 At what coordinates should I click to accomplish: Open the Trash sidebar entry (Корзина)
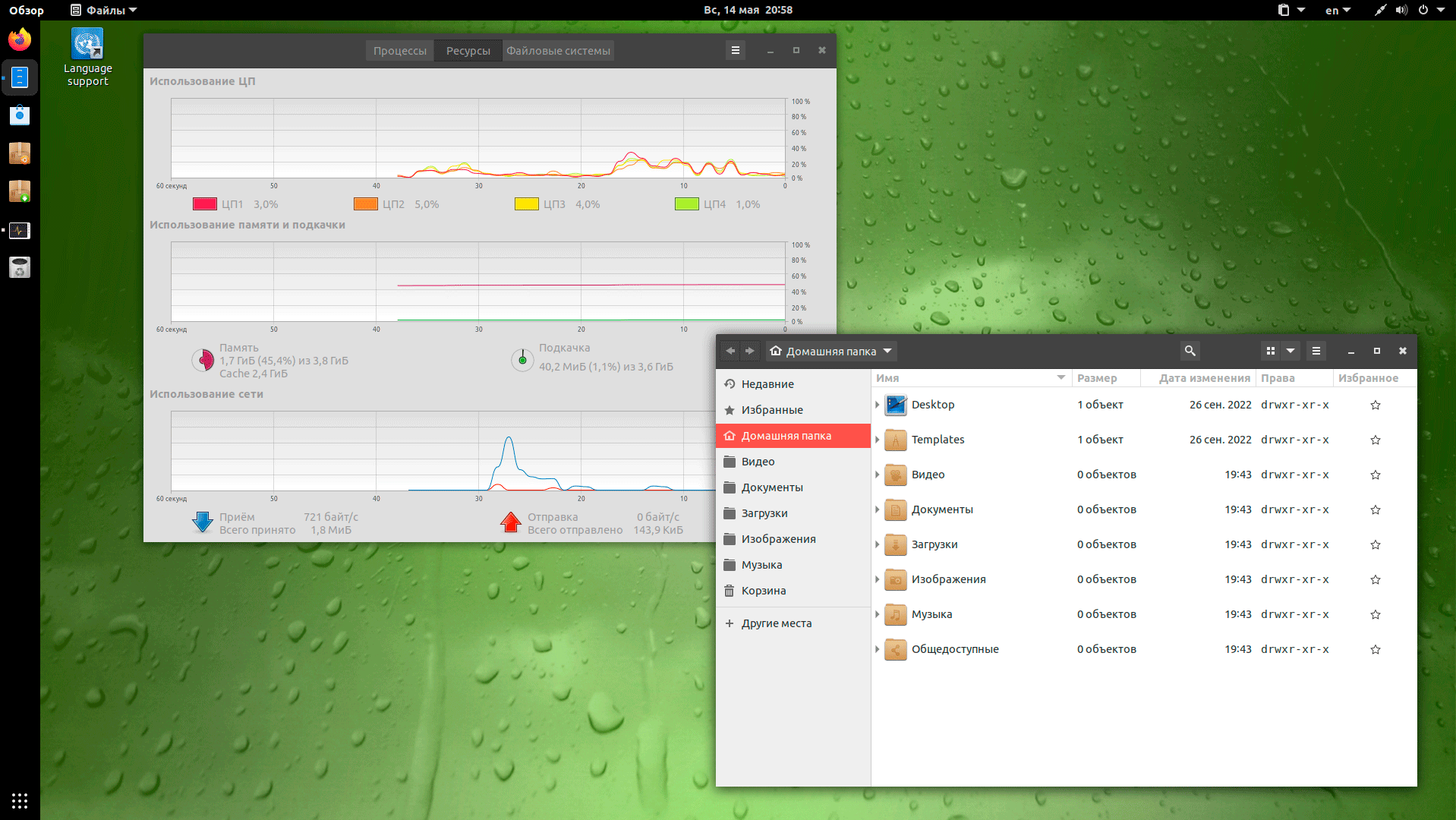[x=763, y=591]
